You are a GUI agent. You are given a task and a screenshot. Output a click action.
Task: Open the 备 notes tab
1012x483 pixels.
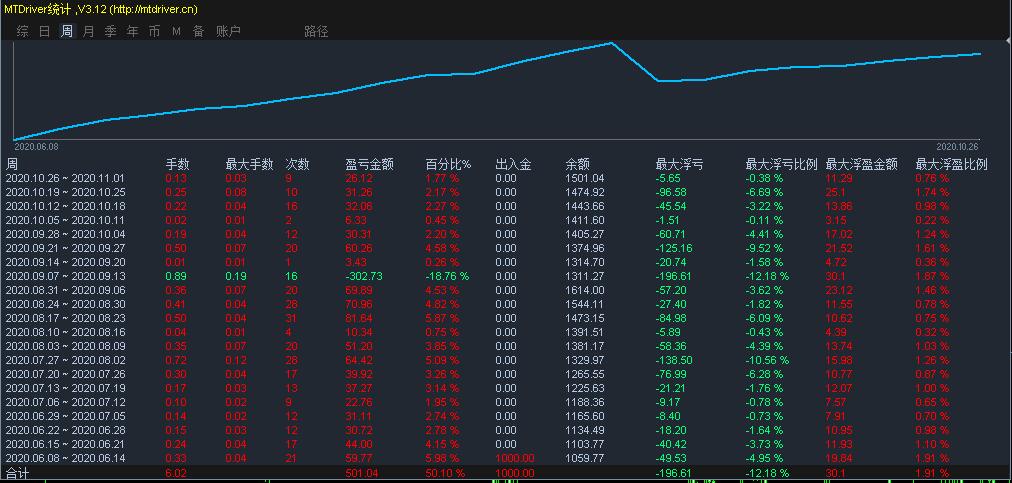click(x=198, y=31)
